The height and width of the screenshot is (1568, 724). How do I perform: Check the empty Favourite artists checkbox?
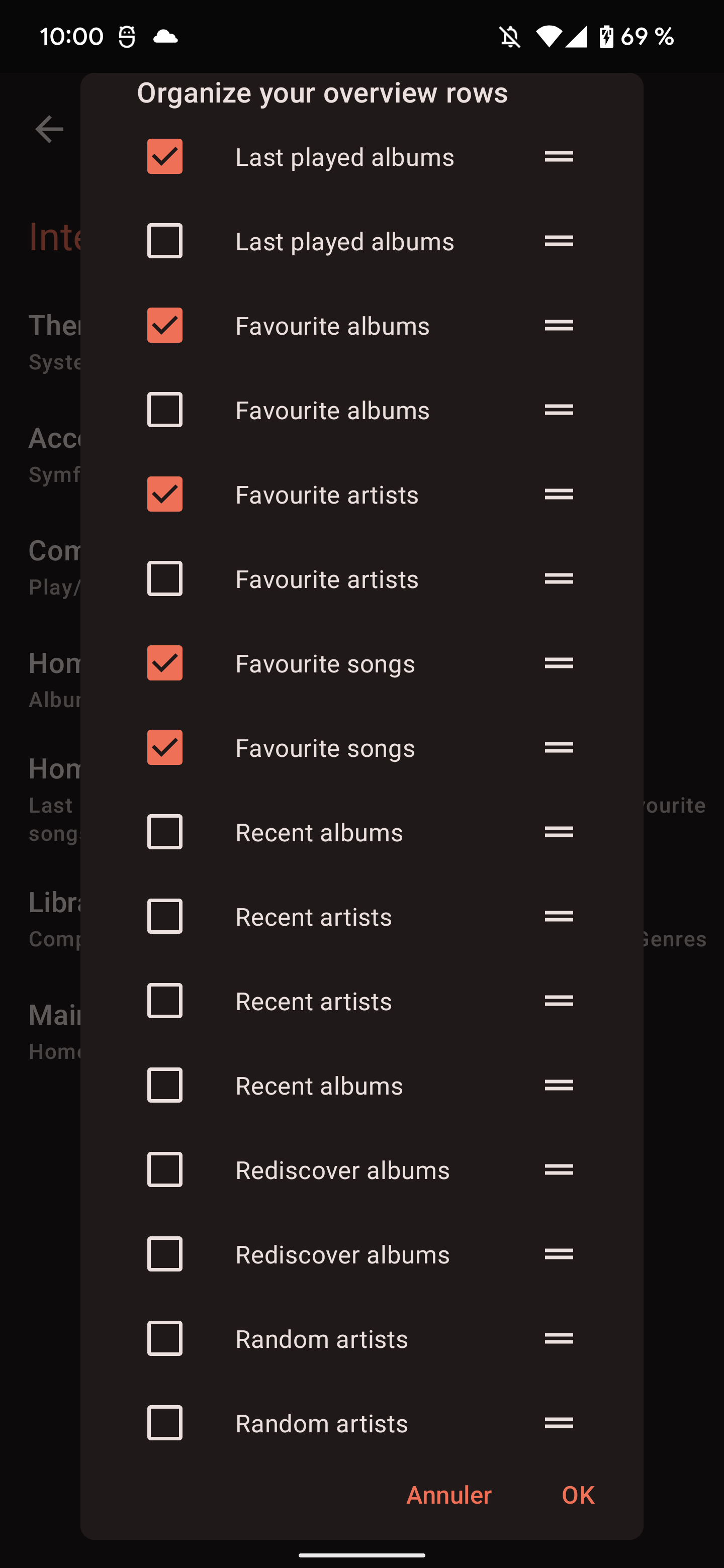[x=164, y=578]
